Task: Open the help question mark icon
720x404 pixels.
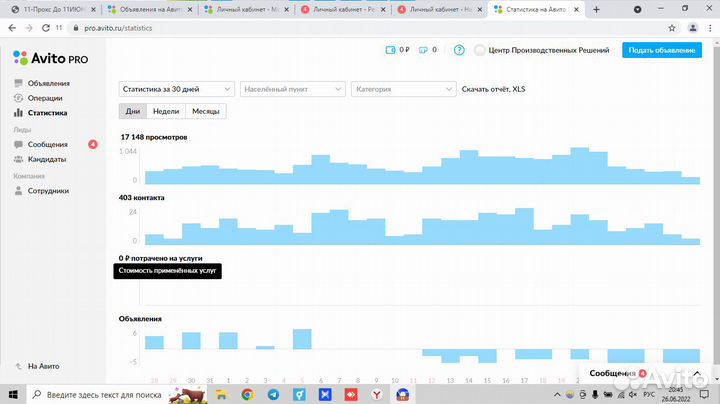Action: click(x=459, y=50)
